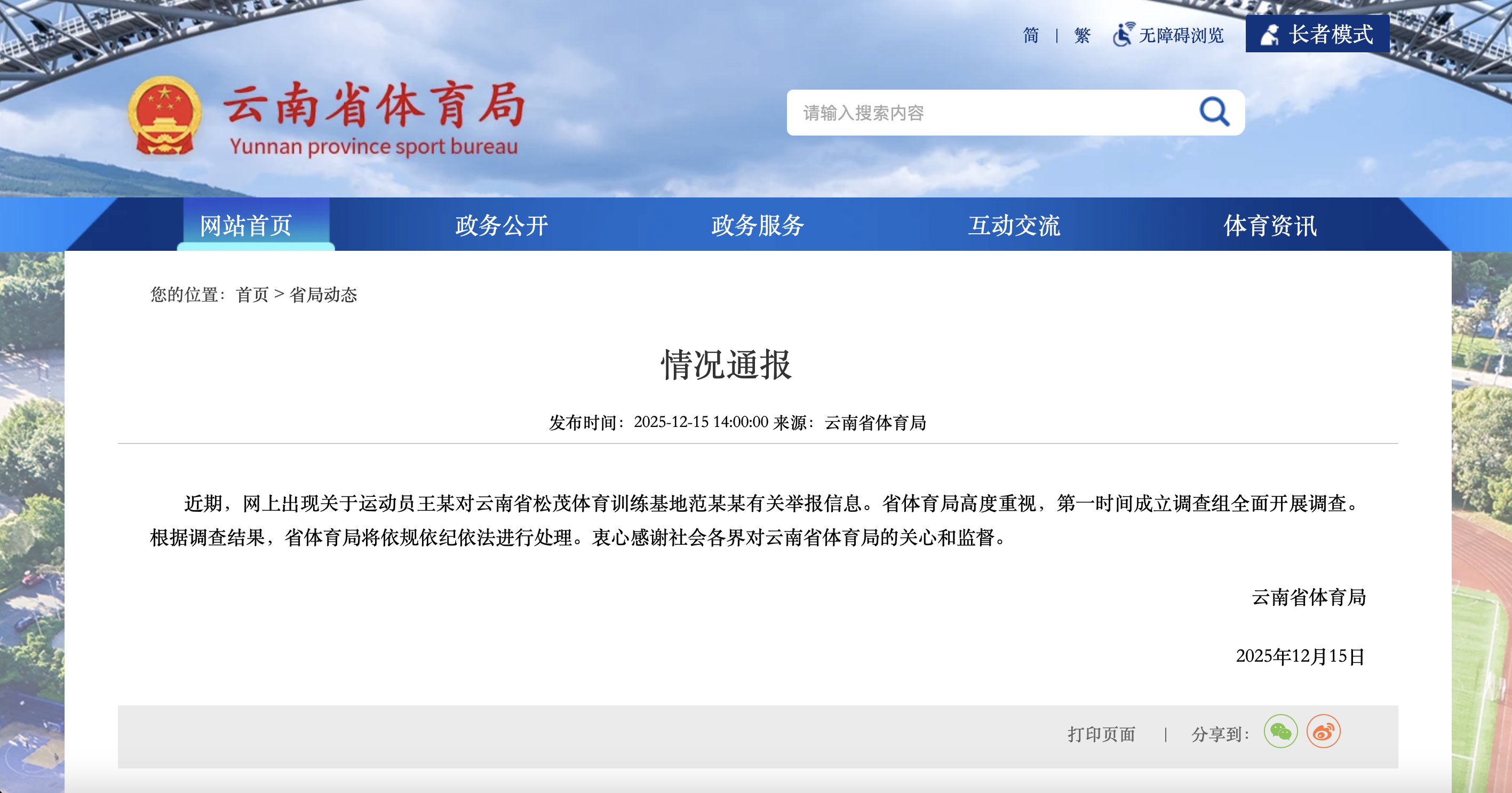Open the 体育资讯 nav menu
This screenshot has width=1512, height=793.
tap(1270, 225)
